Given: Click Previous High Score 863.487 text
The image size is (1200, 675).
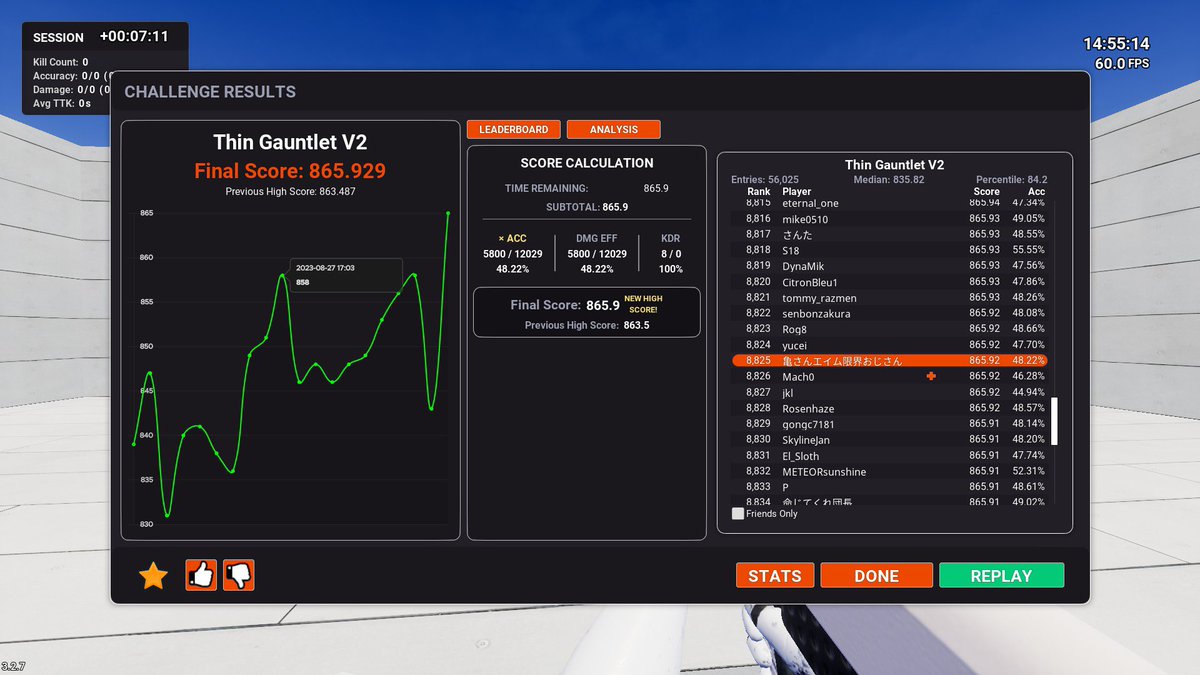Looking at the screenshot, I should point(290,191).
